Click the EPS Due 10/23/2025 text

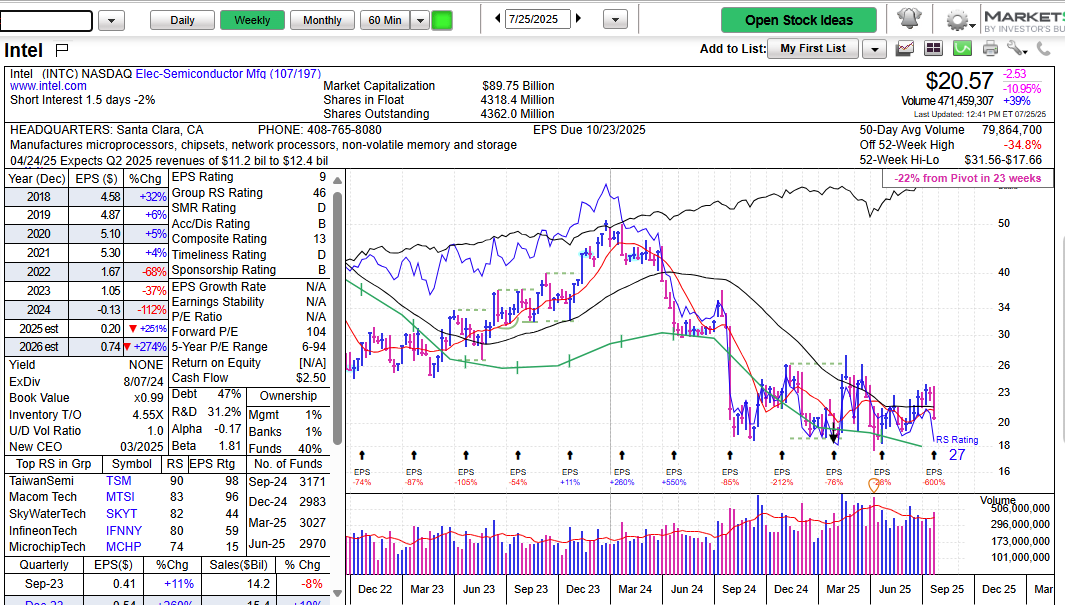[x=589, y=130]
